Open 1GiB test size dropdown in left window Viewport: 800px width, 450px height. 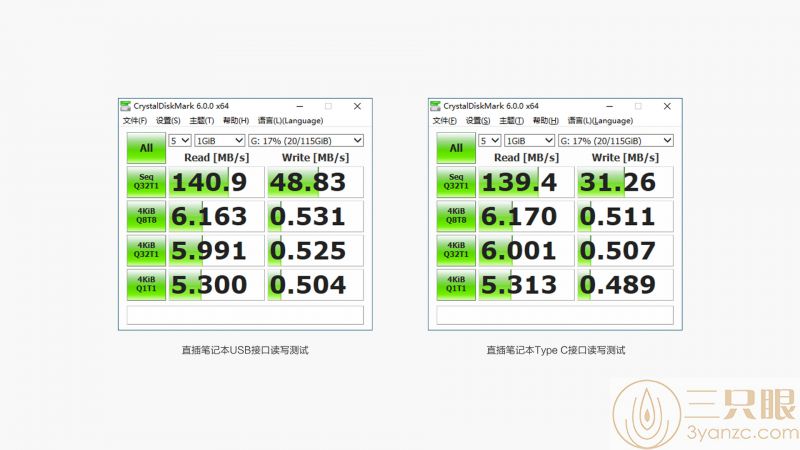[x=219, y=140]
